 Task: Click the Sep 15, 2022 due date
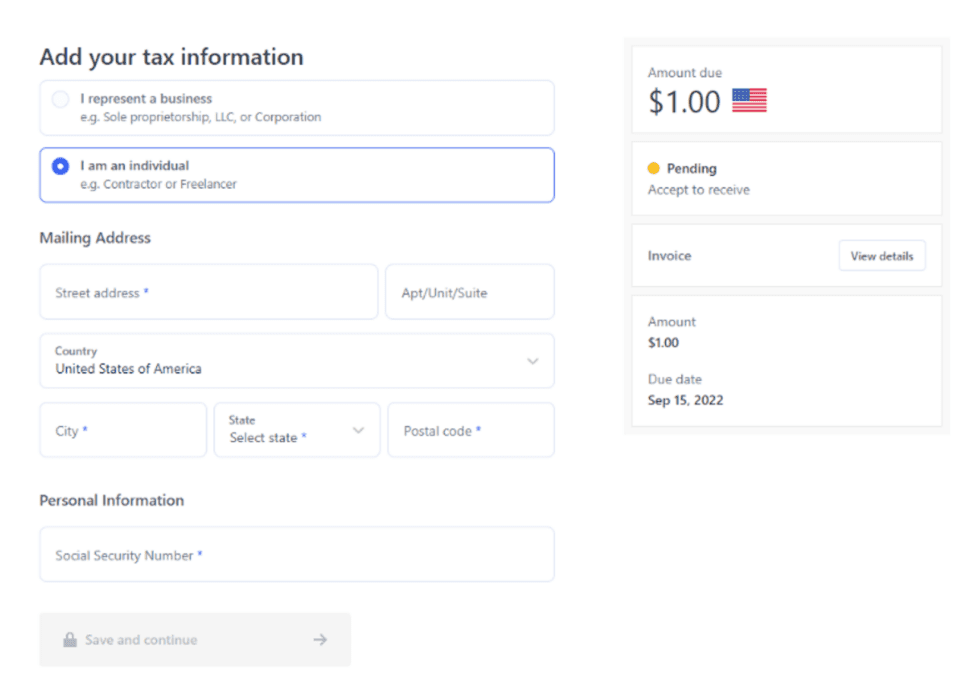(685, 400)
